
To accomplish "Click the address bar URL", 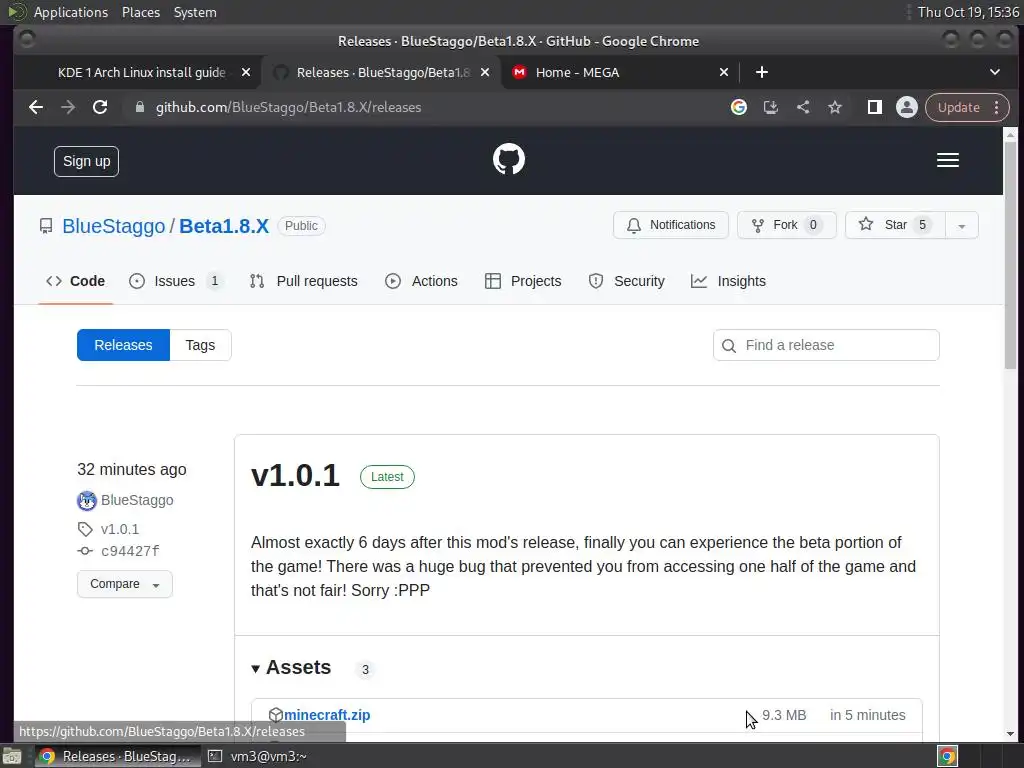I will coord(288,107).
